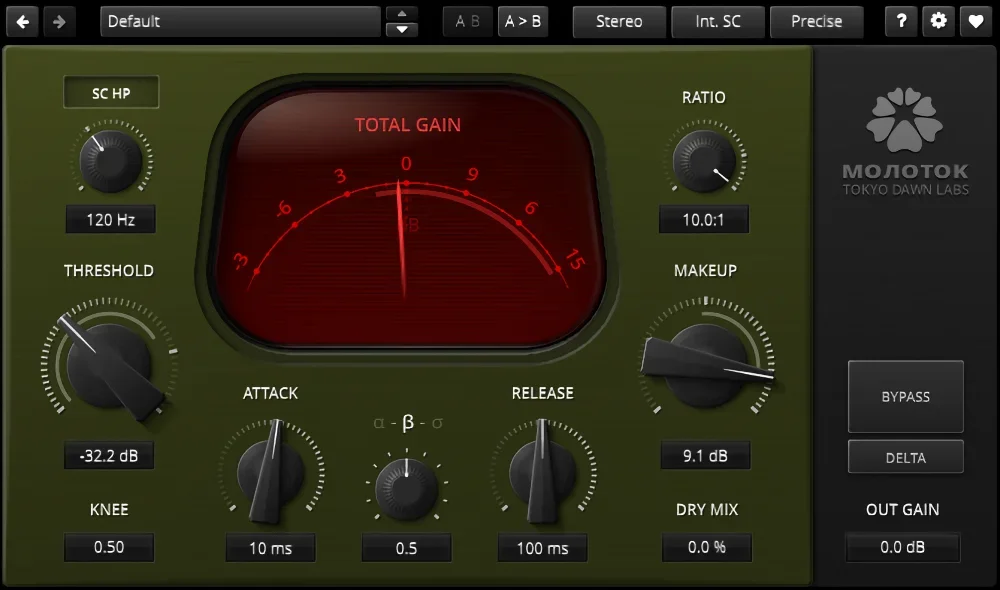Click the Ratio knob

[x=704, y=162]
